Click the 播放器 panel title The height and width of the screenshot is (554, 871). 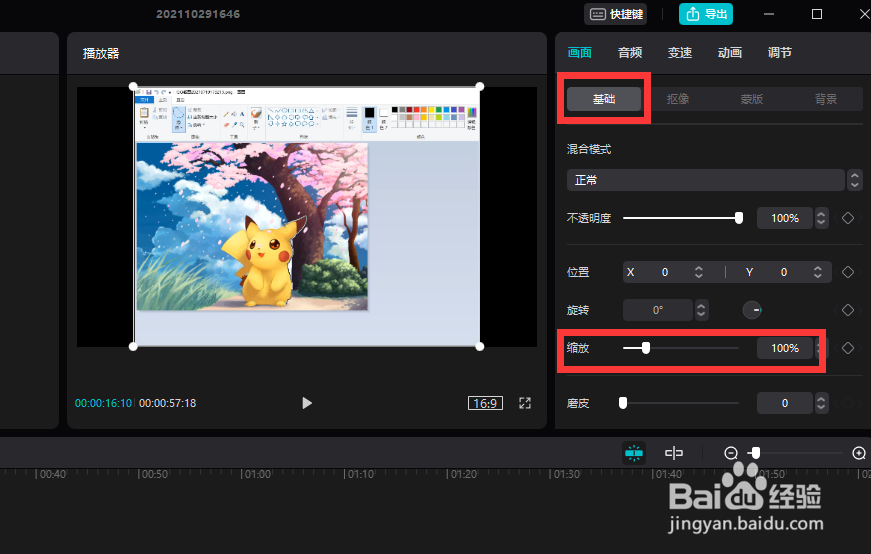[101, 53]
